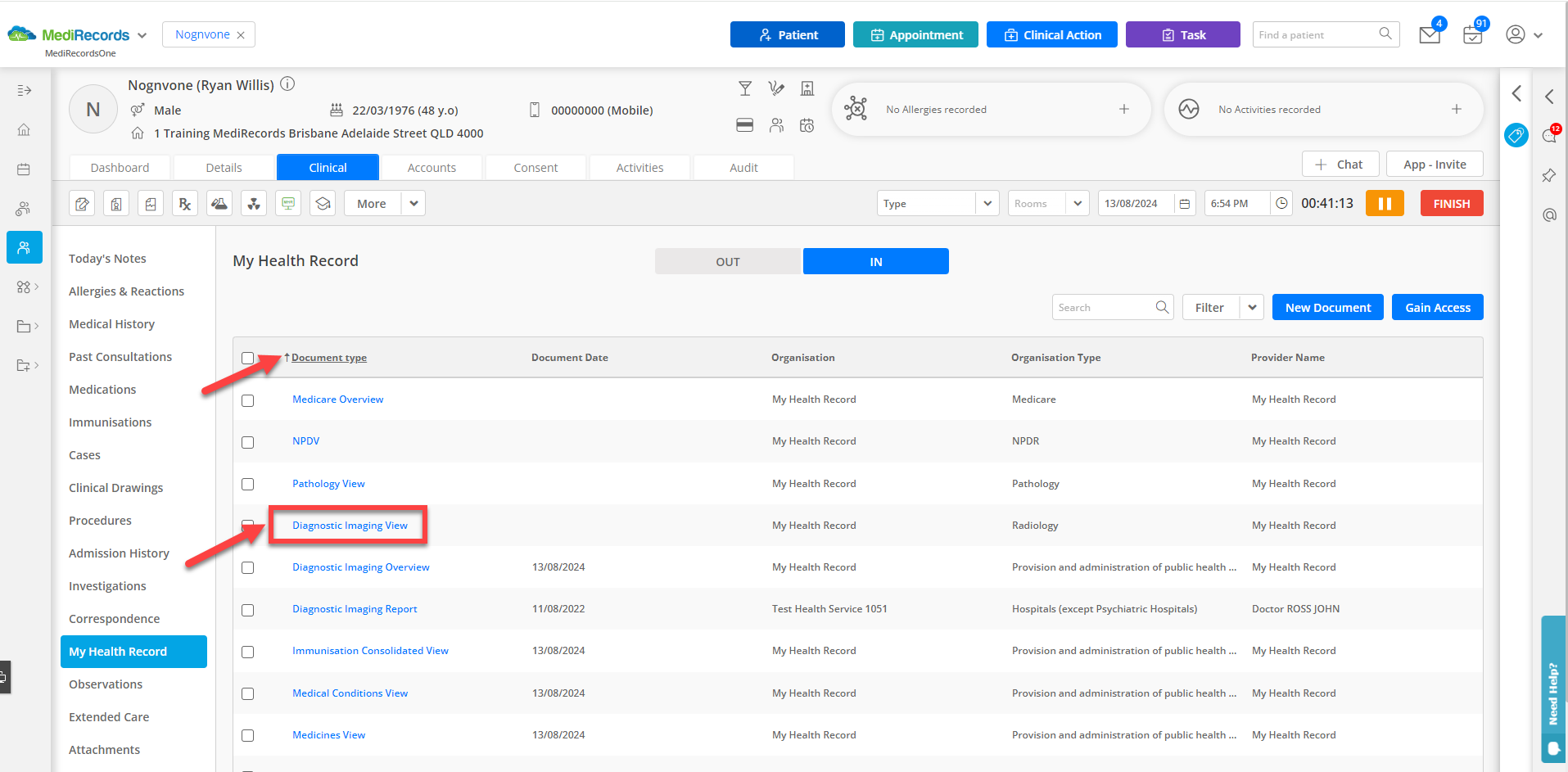This screenshot has width=1568, height=772.
Task: Expand the Filter dropdown arrow
Action: pos(1252,308)
